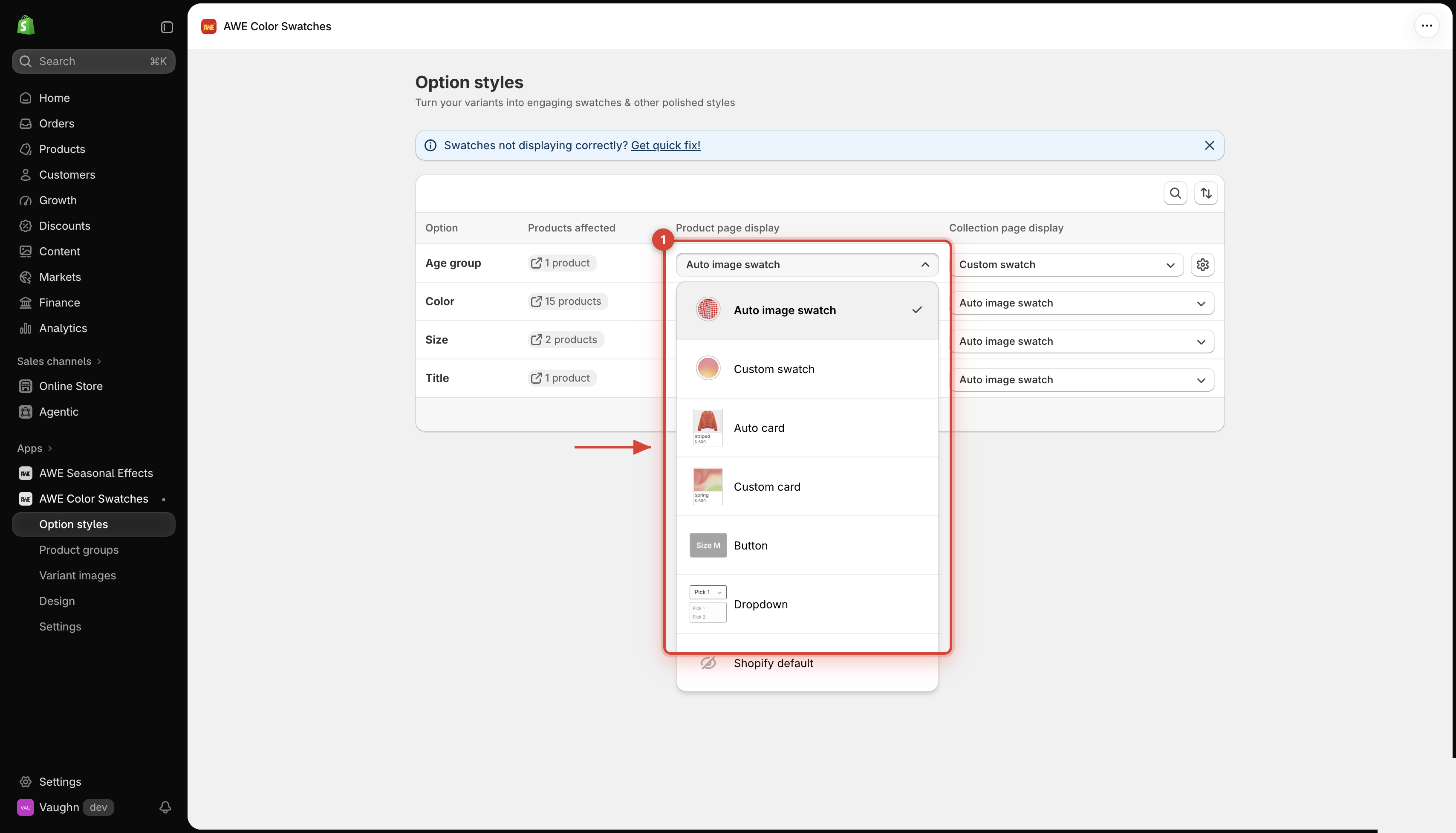1456x833 pixels.
Task: Open Color 15 products link
Action: tap(568, 301)
